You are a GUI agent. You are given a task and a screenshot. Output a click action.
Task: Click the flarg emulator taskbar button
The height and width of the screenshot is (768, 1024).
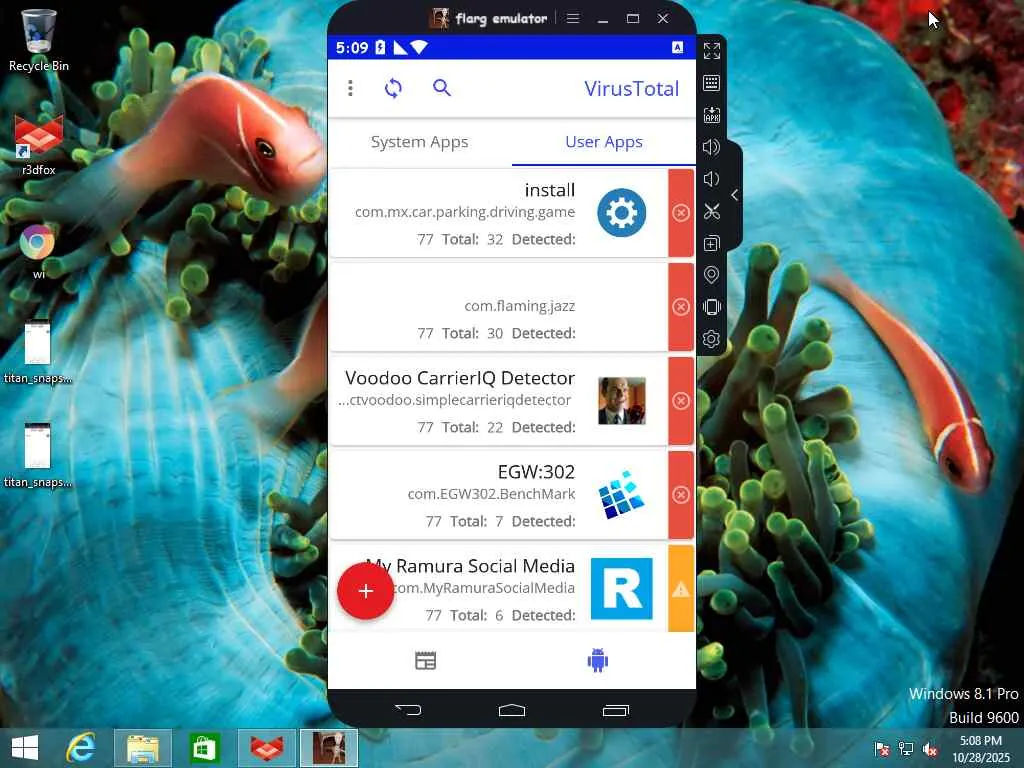pyautogui.click(x=328, y=748)
